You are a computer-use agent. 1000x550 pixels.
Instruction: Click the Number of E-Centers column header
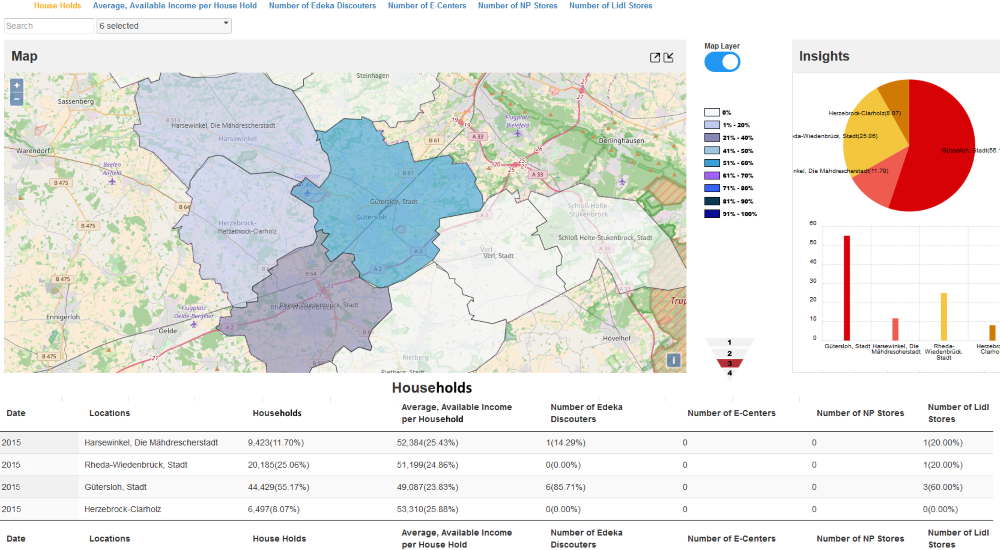point(732,413)
